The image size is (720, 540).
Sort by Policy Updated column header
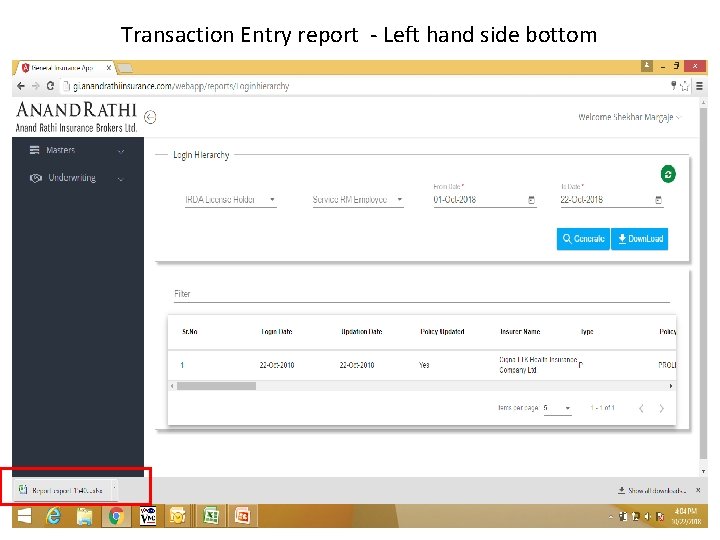pyautogui.click(x=442, y=332)
